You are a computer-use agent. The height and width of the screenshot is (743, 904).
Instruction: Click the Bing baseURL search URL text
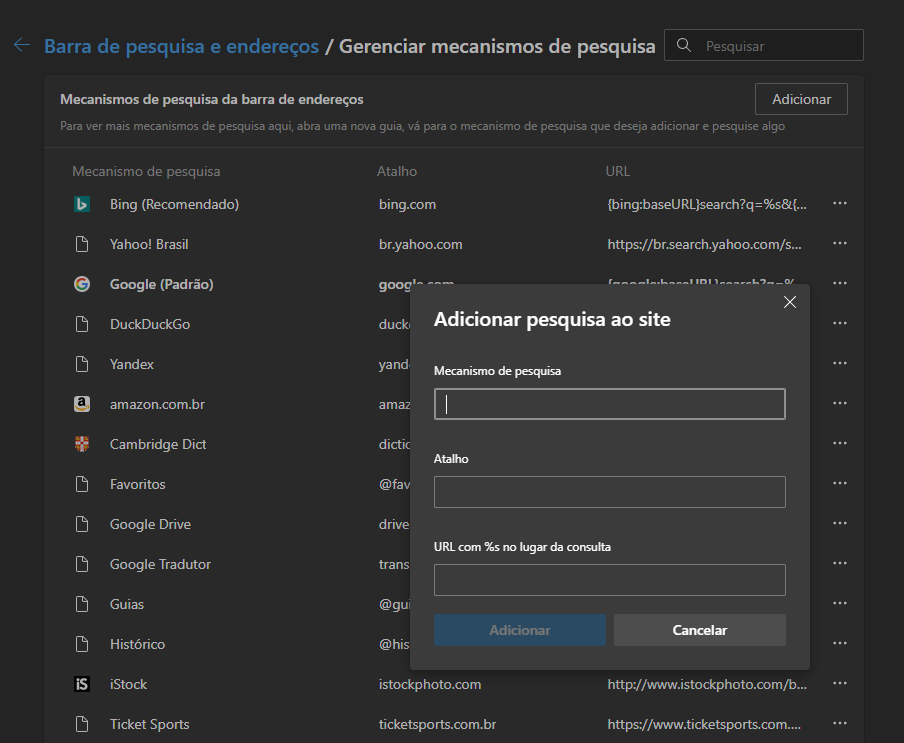pyautogui.click(x=707, y=205)
